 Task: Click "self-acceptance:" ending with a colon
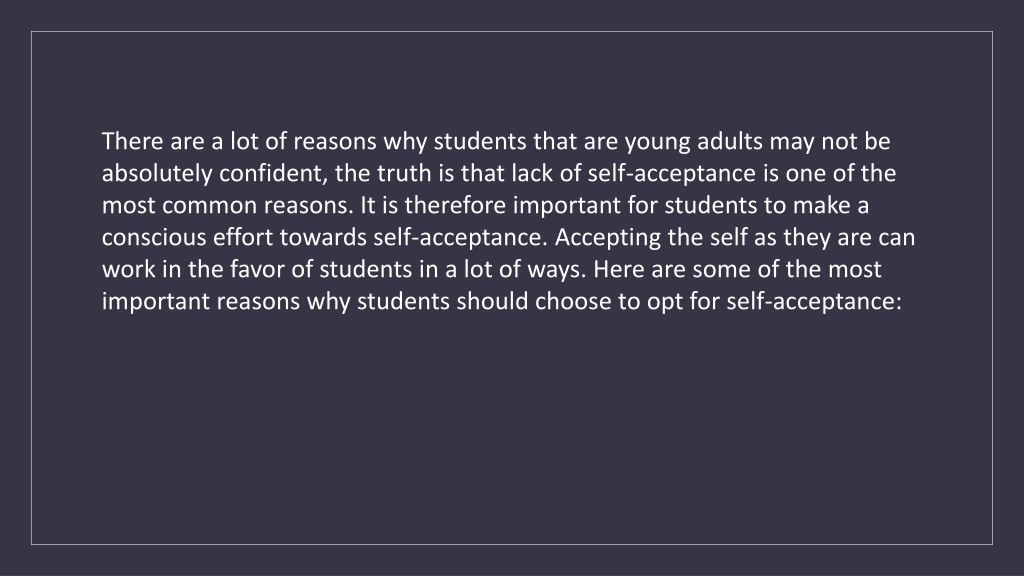[814, 302]
